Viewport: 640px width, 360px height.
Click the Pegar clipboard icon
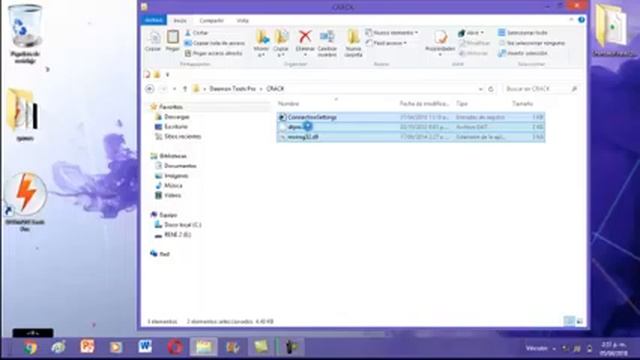[x=172, y=41]
